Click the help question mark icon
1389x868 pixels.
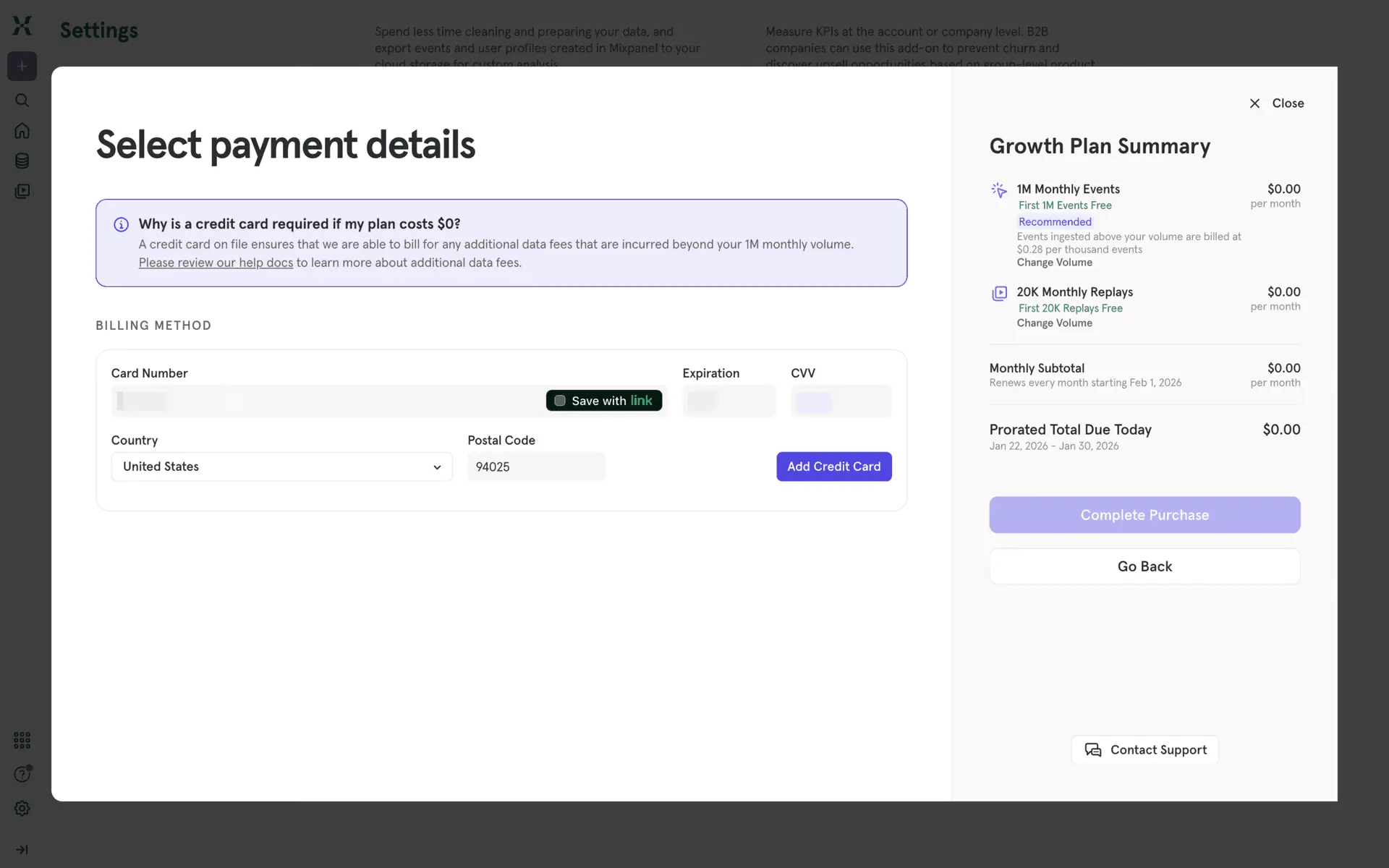[x=22, y=774]
